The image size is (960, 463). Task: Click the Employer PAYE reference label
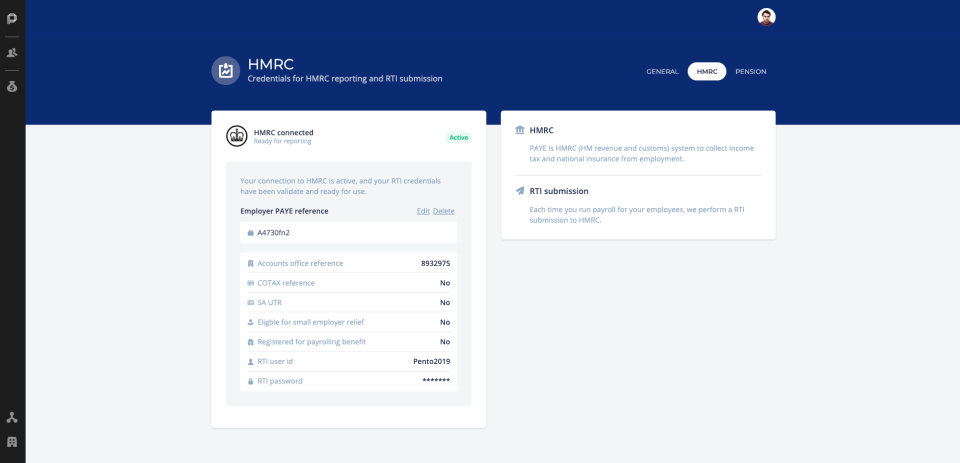click(284, 211)
